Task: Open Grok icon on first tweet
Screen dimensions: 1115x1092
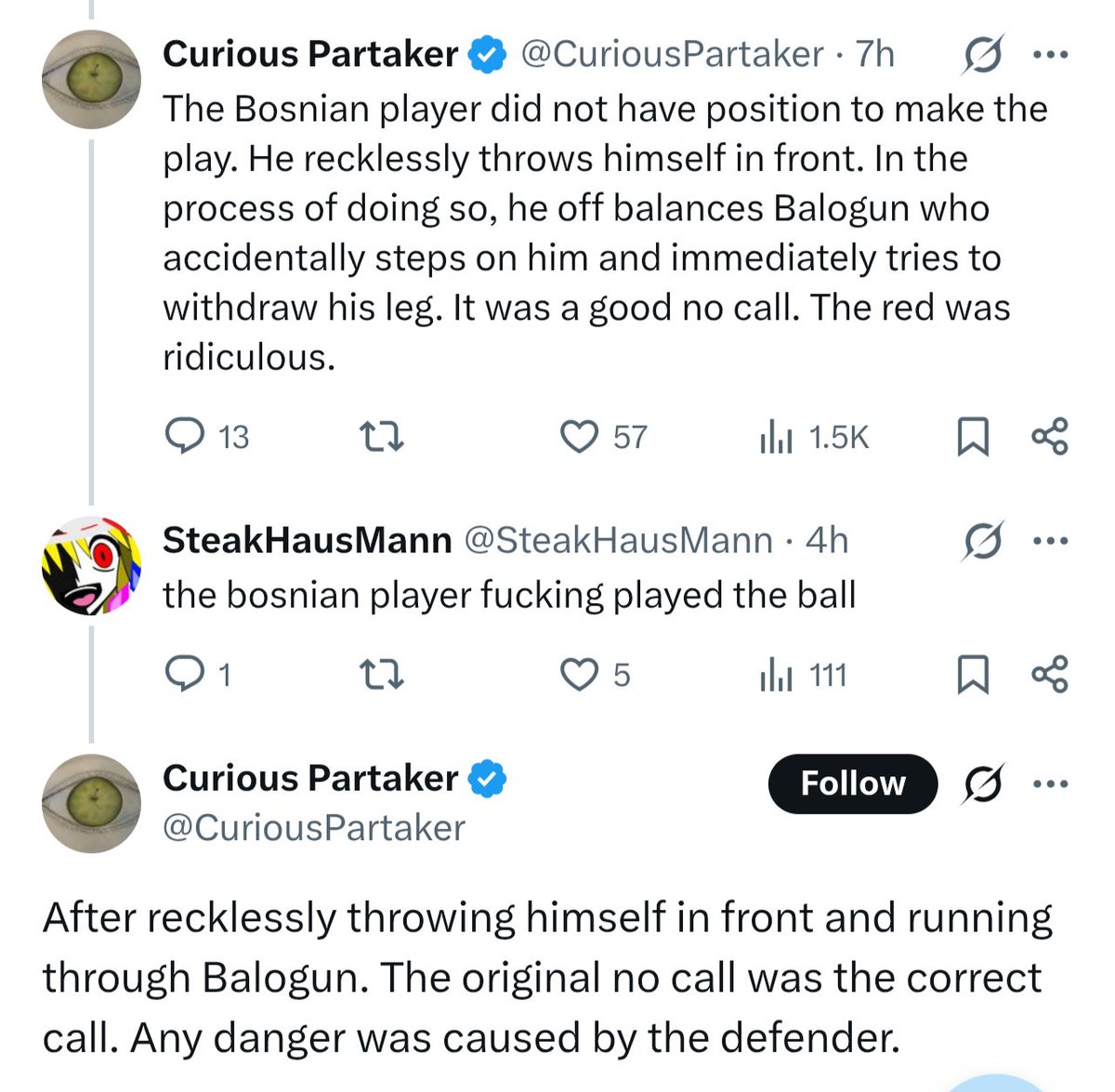Action: pyautogui.click(x=982, y=57)
